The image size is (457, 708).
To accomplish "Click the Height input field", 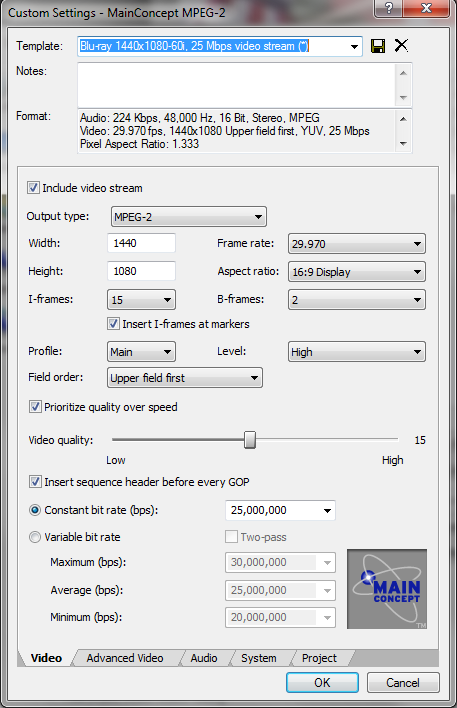I will point(141,271).
